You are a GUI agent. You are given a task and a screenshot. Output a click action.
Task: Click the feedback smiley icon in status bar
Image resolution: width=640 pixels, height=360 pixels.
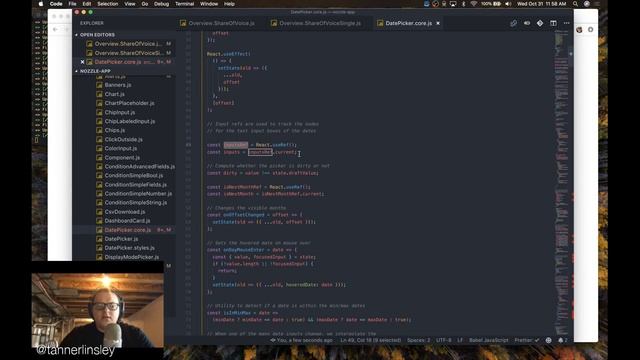click(x=549, y=340)
